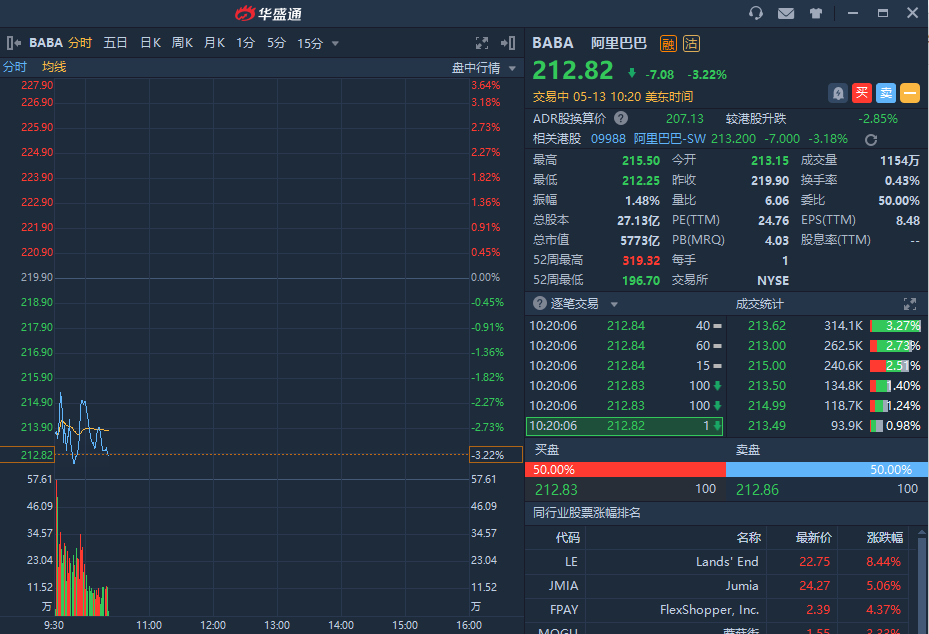Viewport: 929px width, 634px height.
Task: Click the yellow remove watchlist button
Action: click(910, 93)
